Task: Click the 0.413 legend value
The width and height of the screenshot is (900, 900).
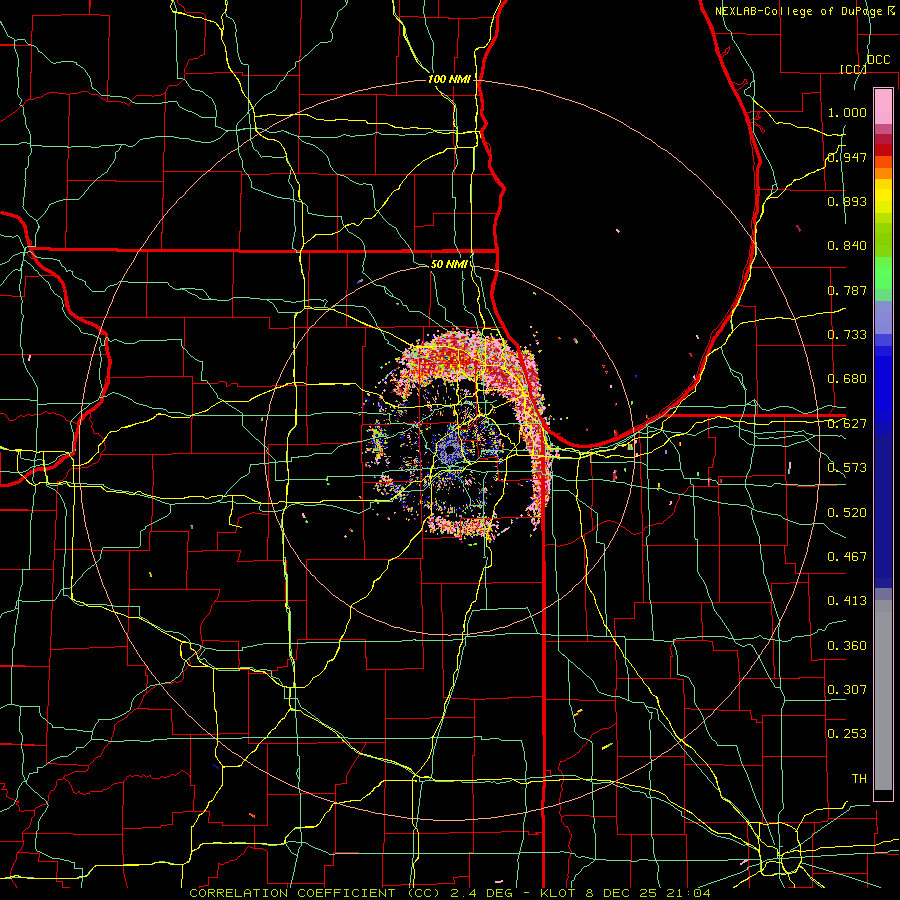Action: (847, 601)
